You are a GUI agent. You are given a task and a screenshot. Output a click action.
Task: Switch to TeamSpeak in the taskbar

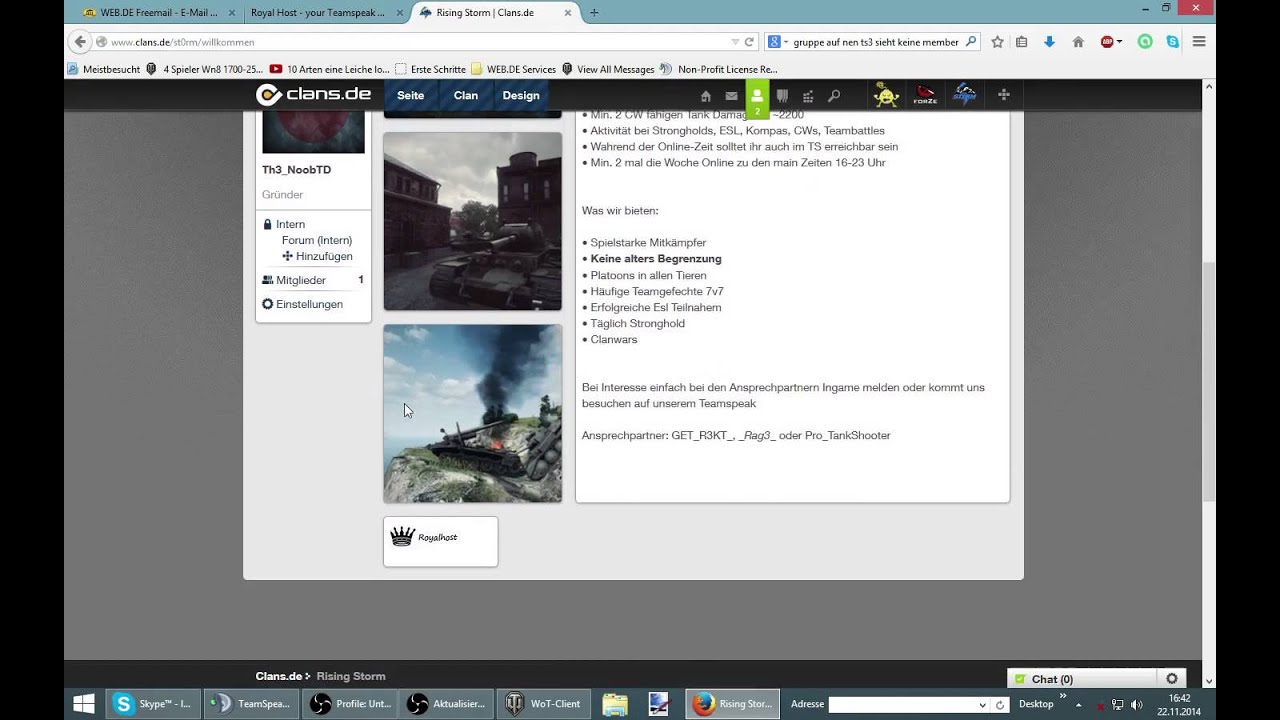coord(251,704)
